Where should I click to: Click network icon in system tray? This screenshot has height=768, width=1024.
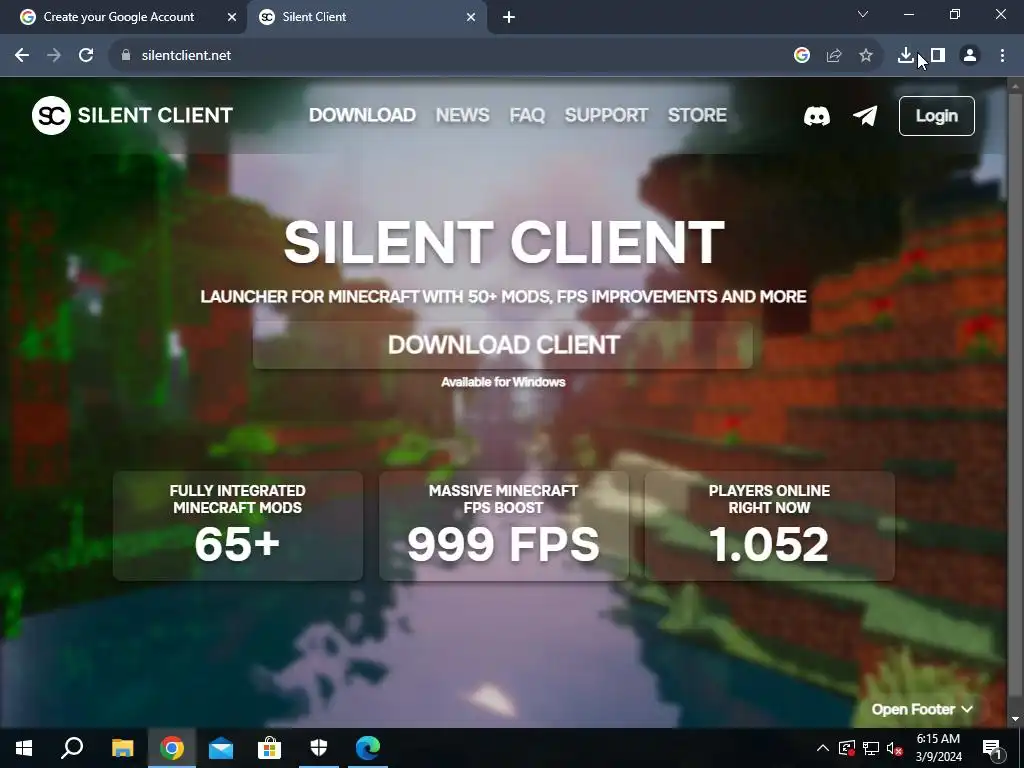click(871, 748)
